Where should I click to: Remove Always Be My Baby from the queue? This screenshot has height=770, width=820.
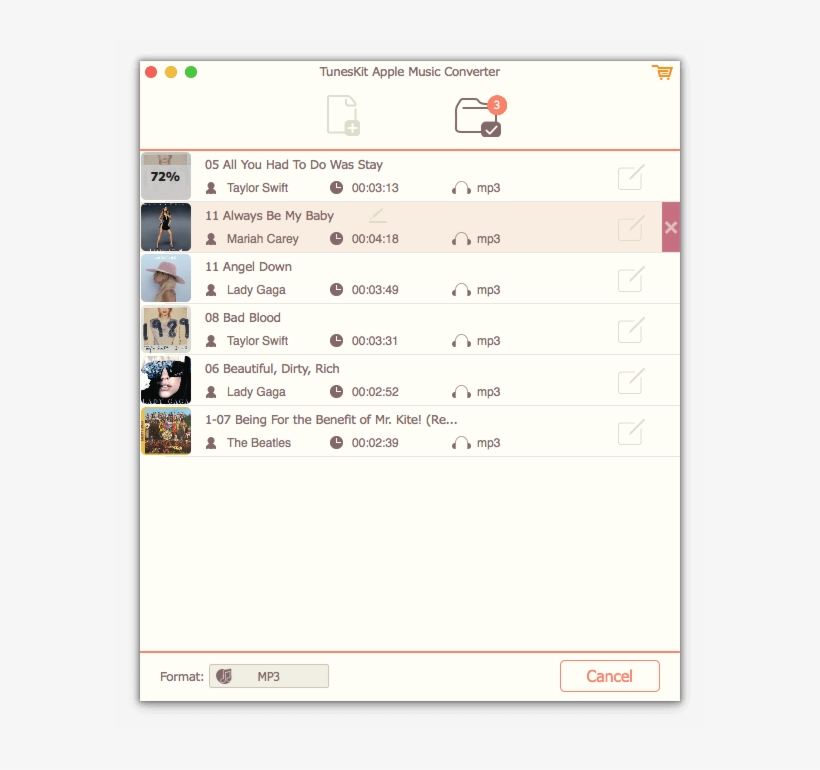click(x=671, y=227)
